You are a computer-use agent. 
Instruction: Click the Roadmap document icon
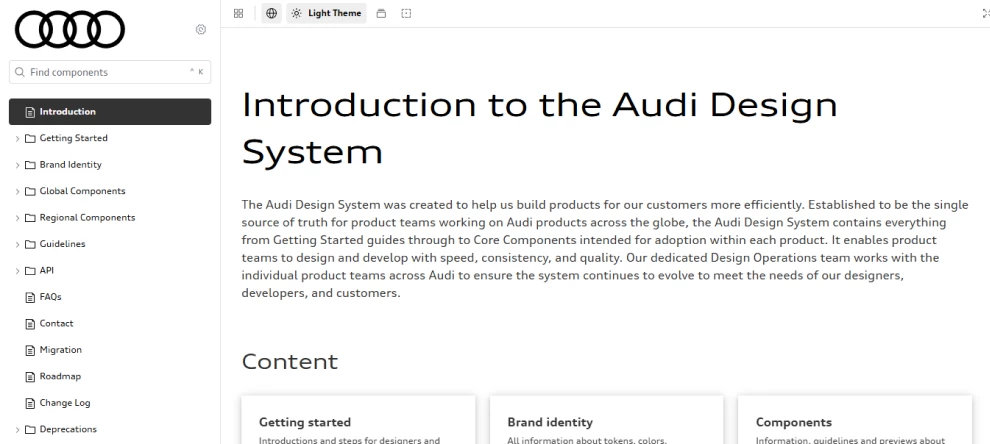[x=30, y=377]
